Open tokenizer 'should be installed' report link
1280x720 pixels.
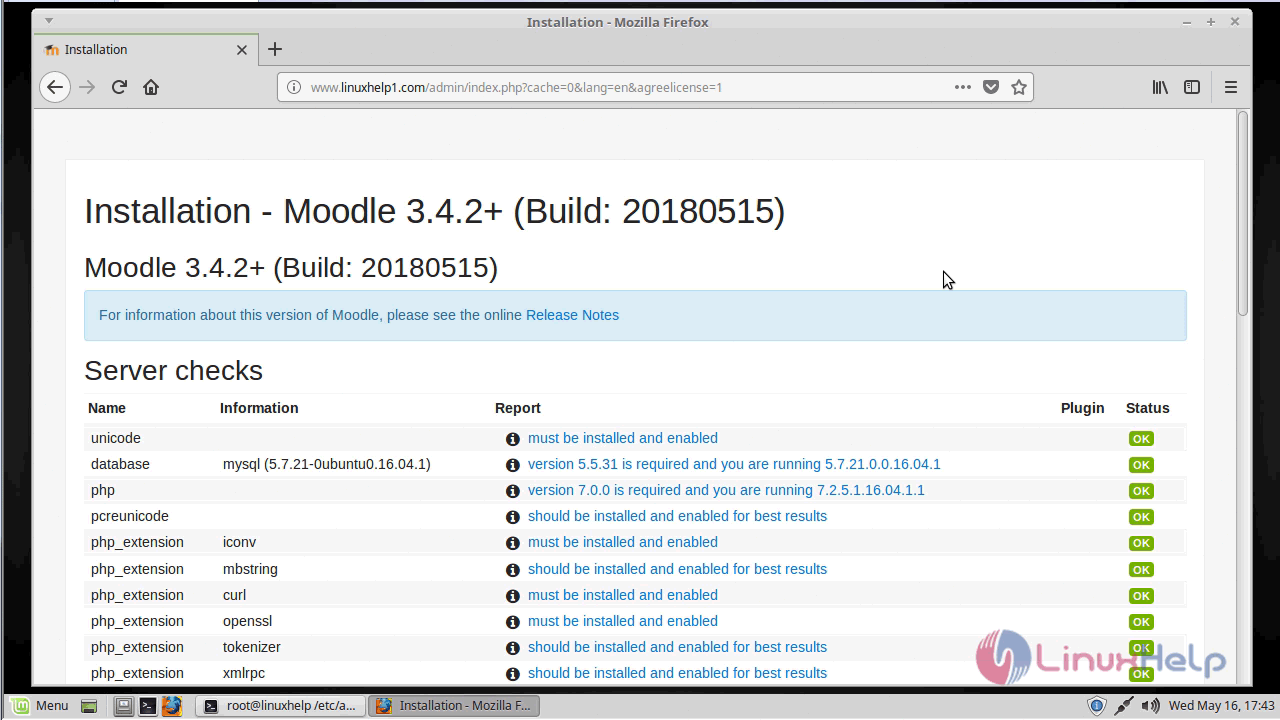click(677, 647)
